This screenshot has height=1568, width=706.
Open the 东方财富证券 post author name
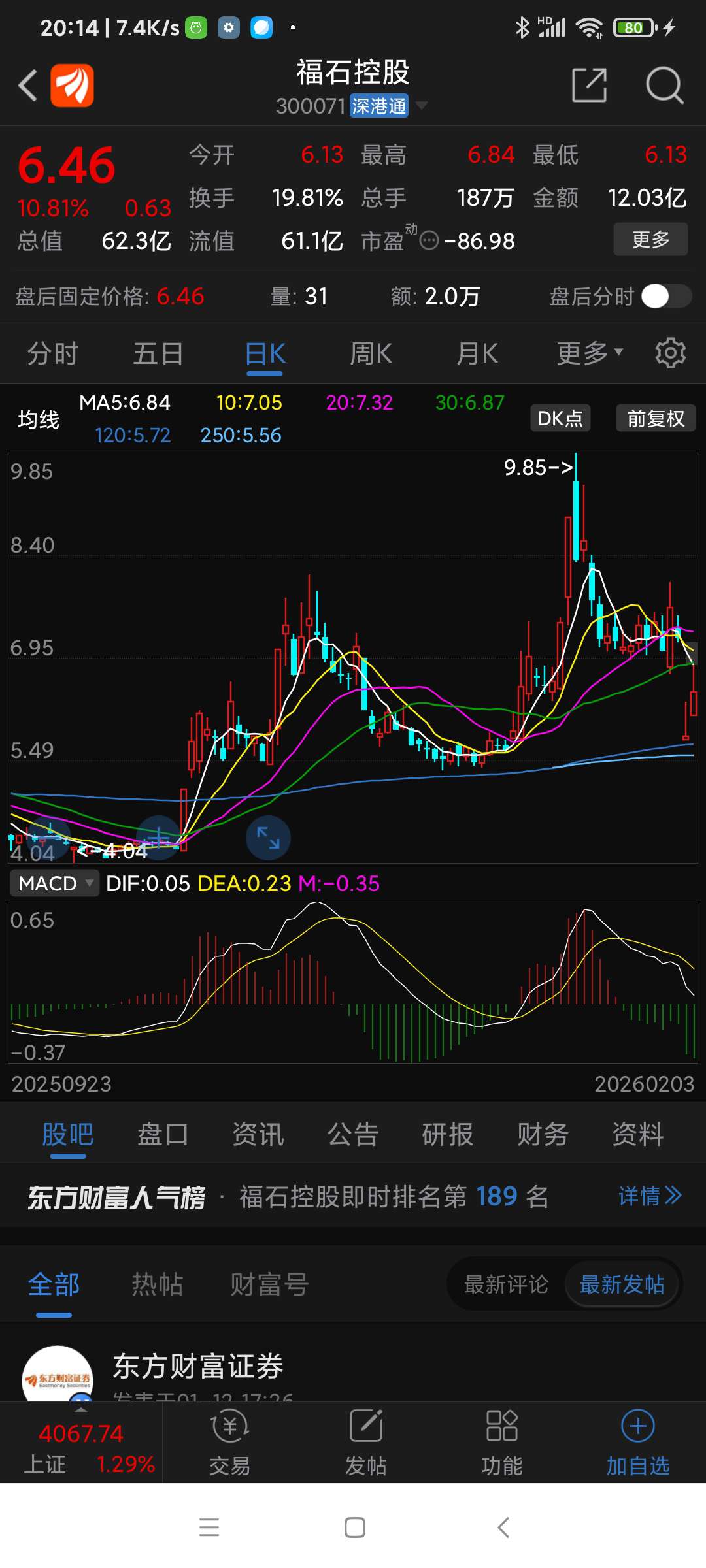click(198, 1366)
